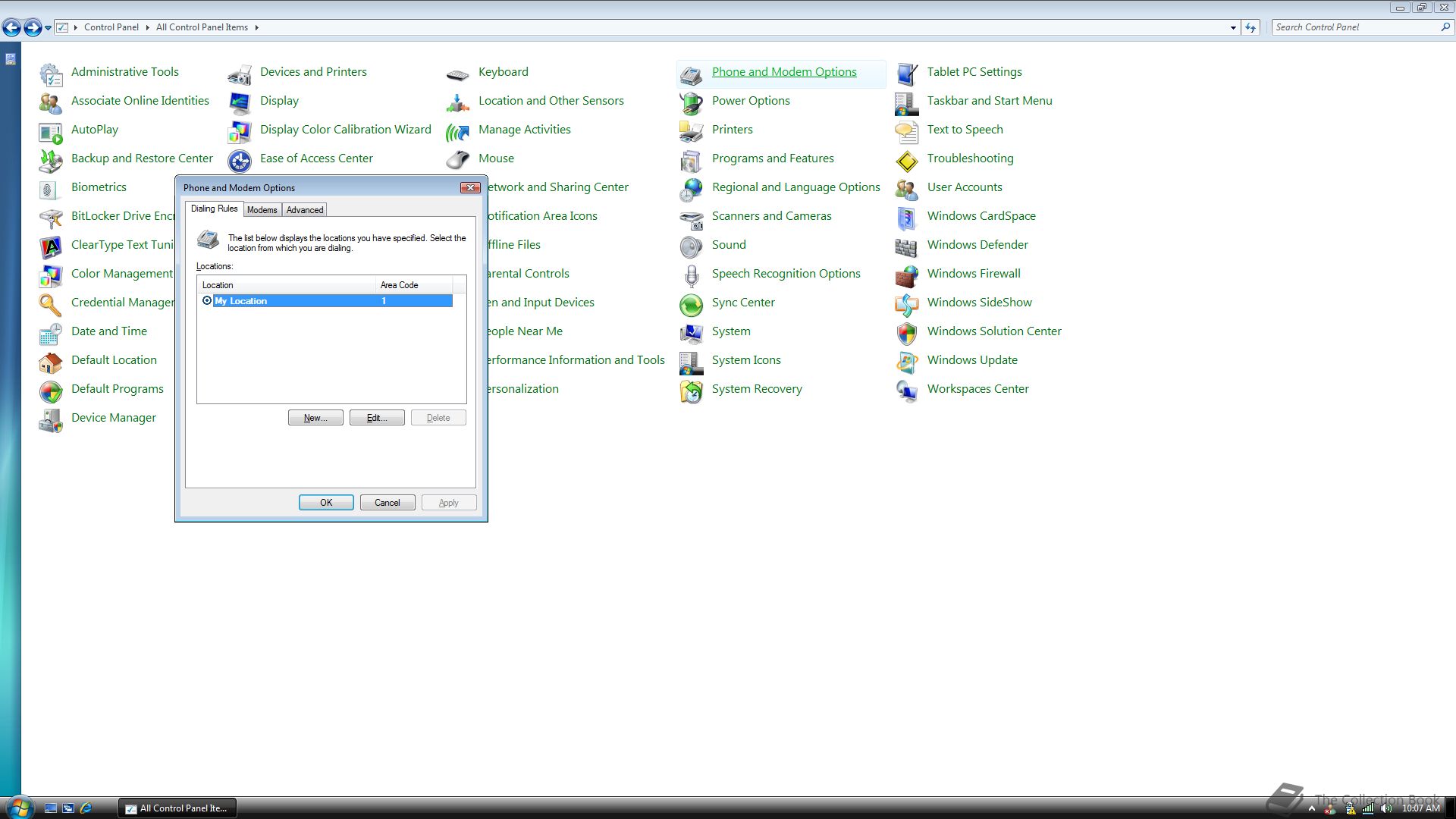Open the Administrative Tools icon
The image size is (1456, 819).
[51, 74]
